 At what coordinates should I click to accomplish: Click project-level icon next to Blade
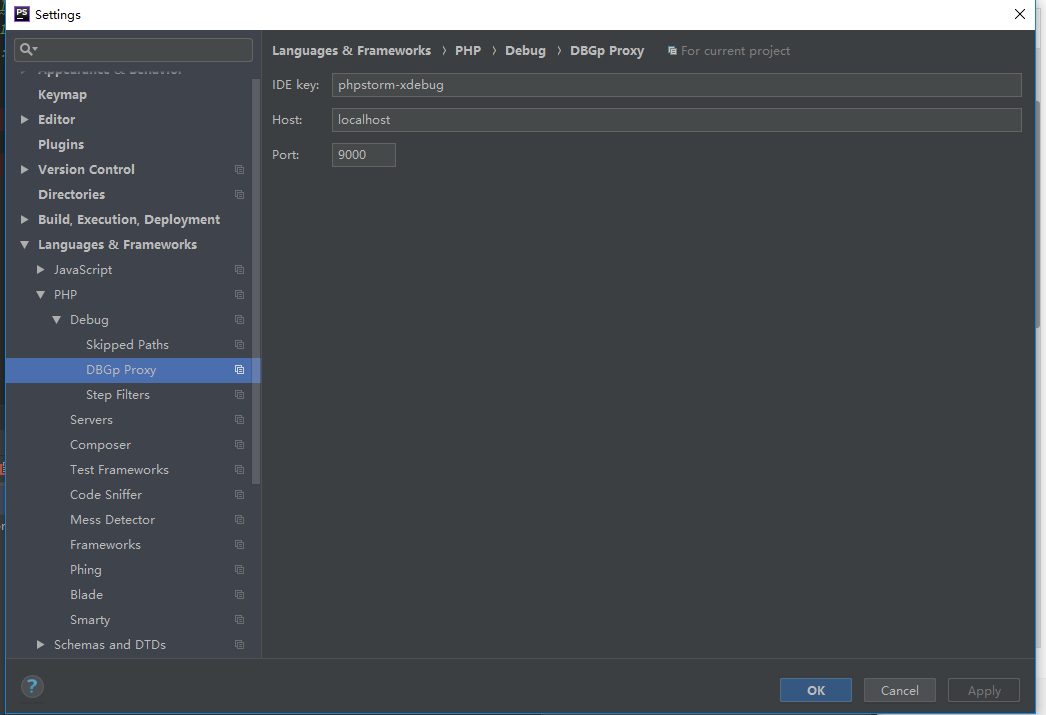click(x=239, y=595)
